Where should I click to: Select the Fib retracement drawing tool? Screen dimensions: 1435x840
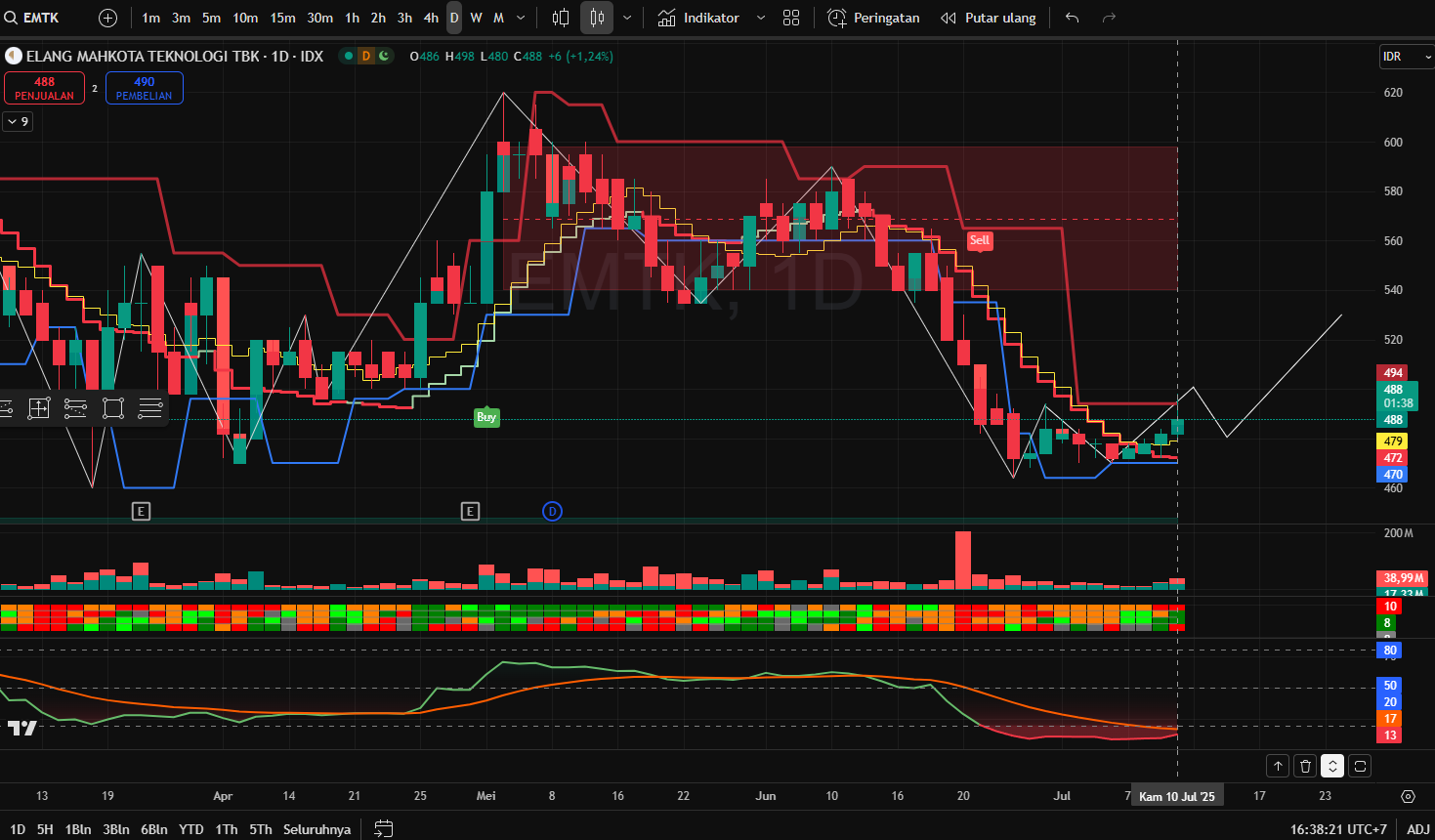(75, 408)
